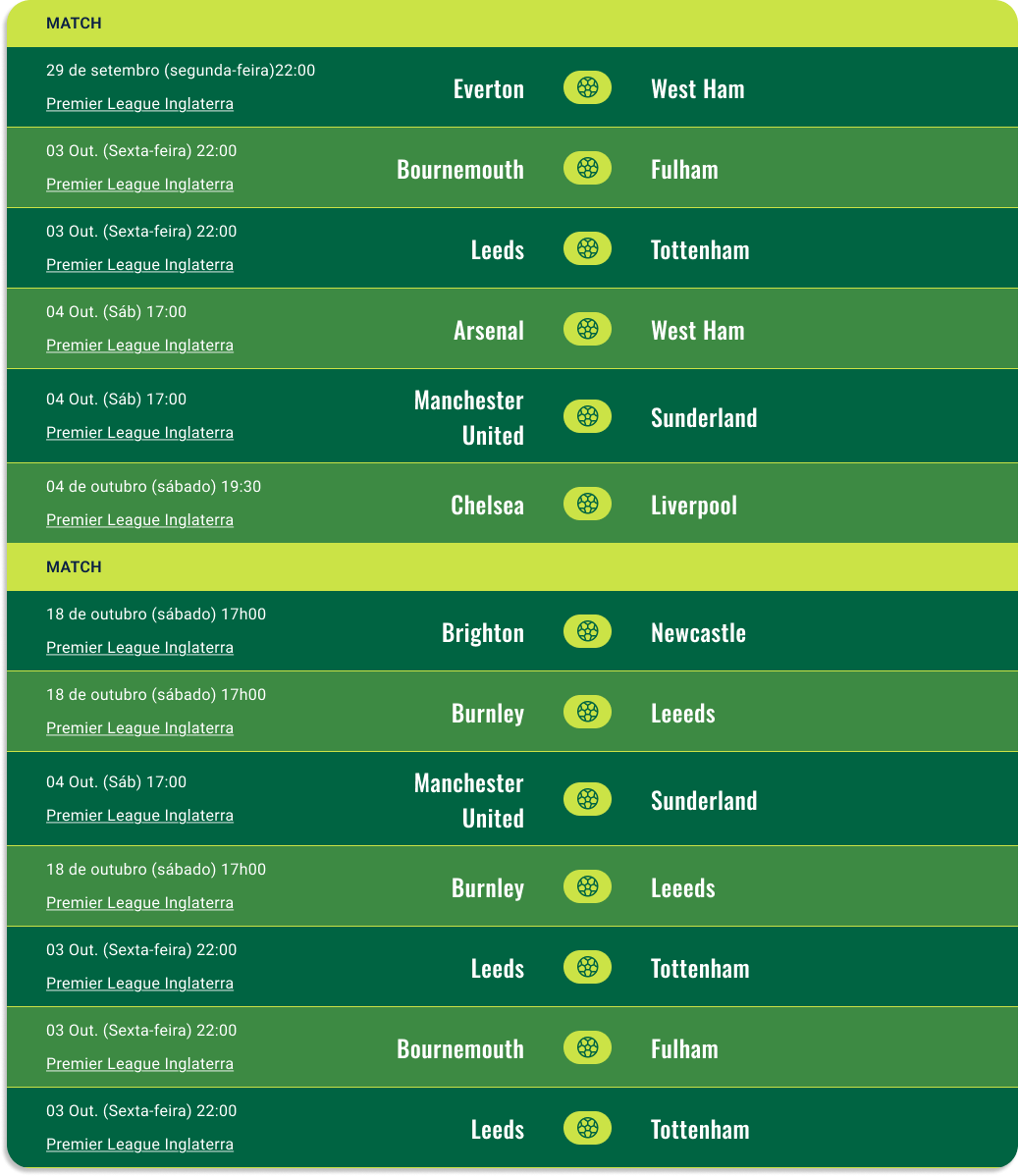This screenshot has height=1176, width=1019.
Task: Click the Bournemouth–Fulham ball icon under the second MATCH header
Action: coord(587,1047)
